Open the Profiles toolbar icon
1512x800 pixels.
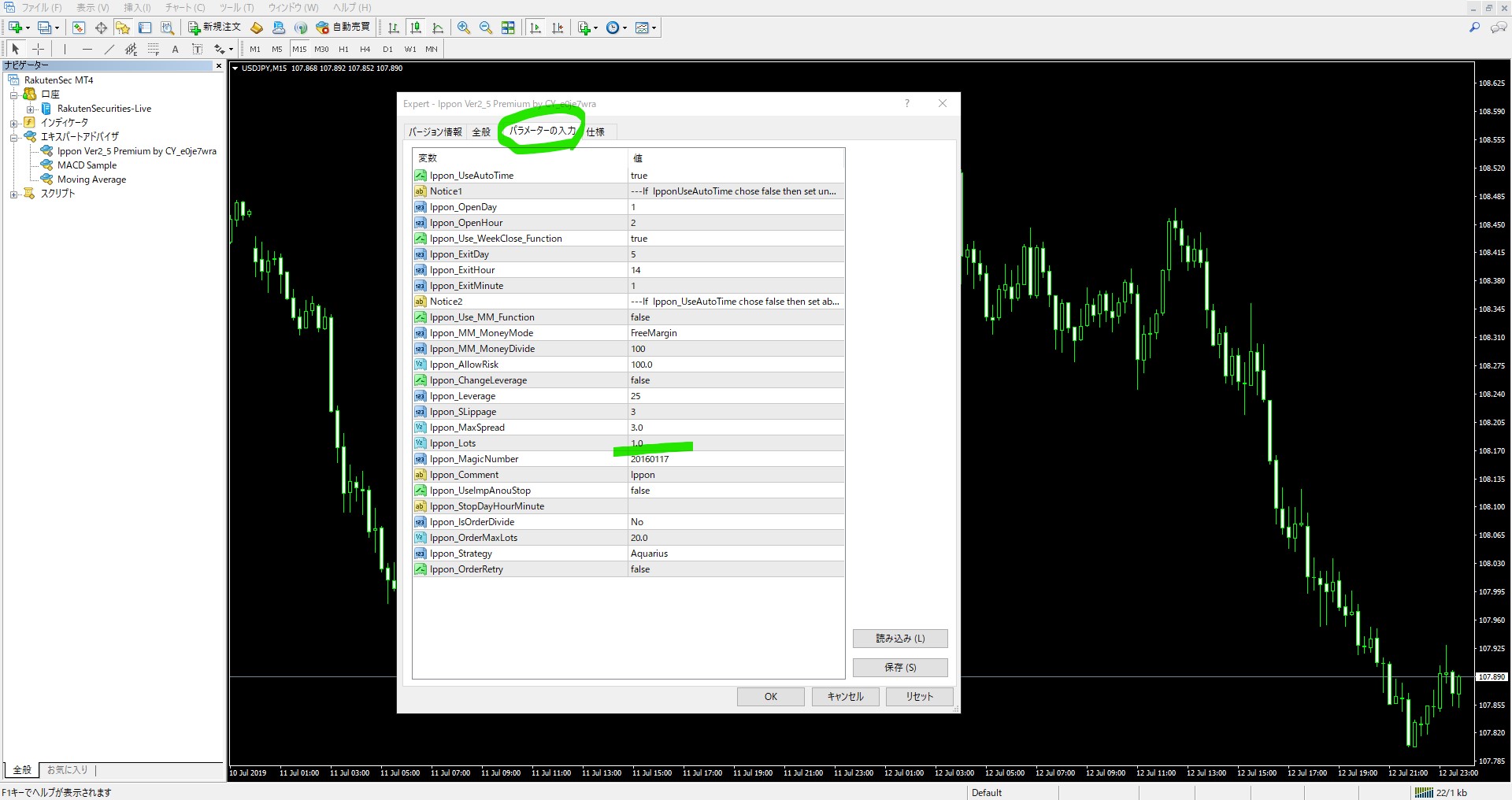click(x=45, y=28)
